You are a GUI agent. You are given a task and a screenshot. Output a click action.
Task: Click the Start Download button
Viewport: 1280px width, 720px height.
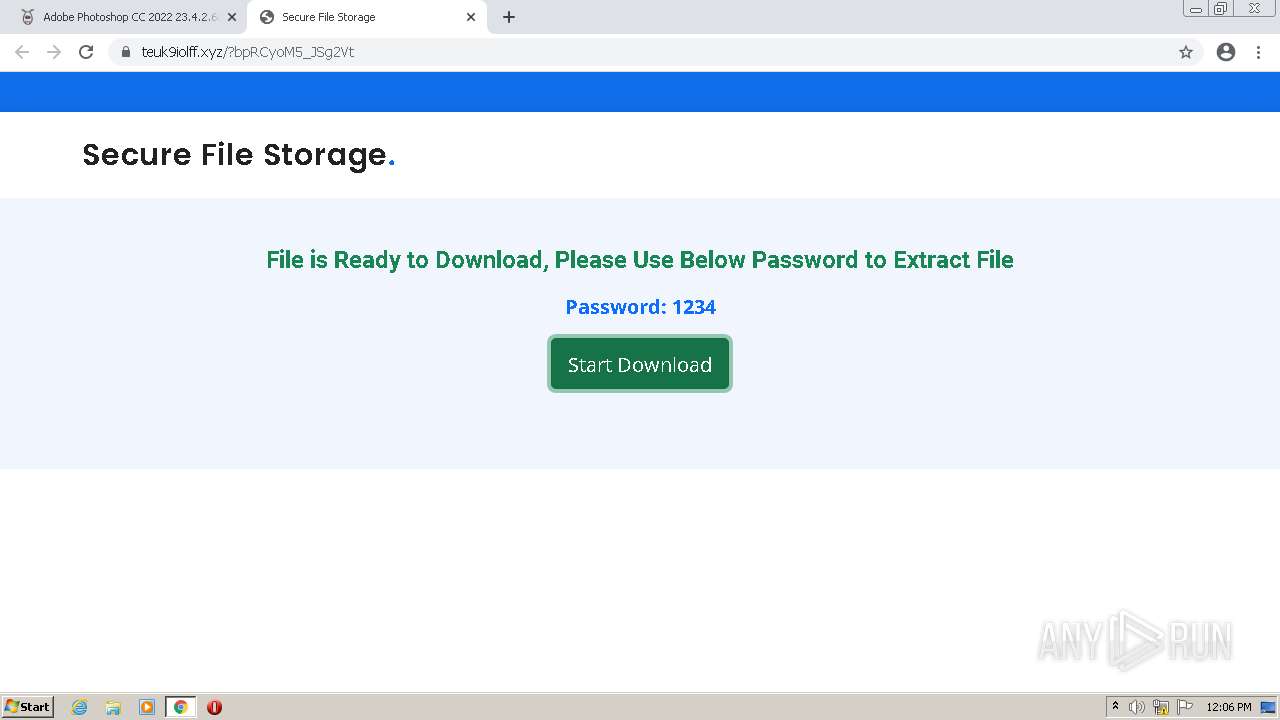(x=640, y=364)
